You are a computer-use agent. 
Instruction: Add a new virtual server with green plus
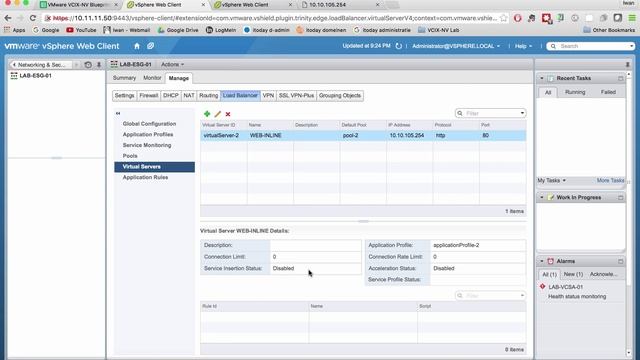tap(207, 114)
